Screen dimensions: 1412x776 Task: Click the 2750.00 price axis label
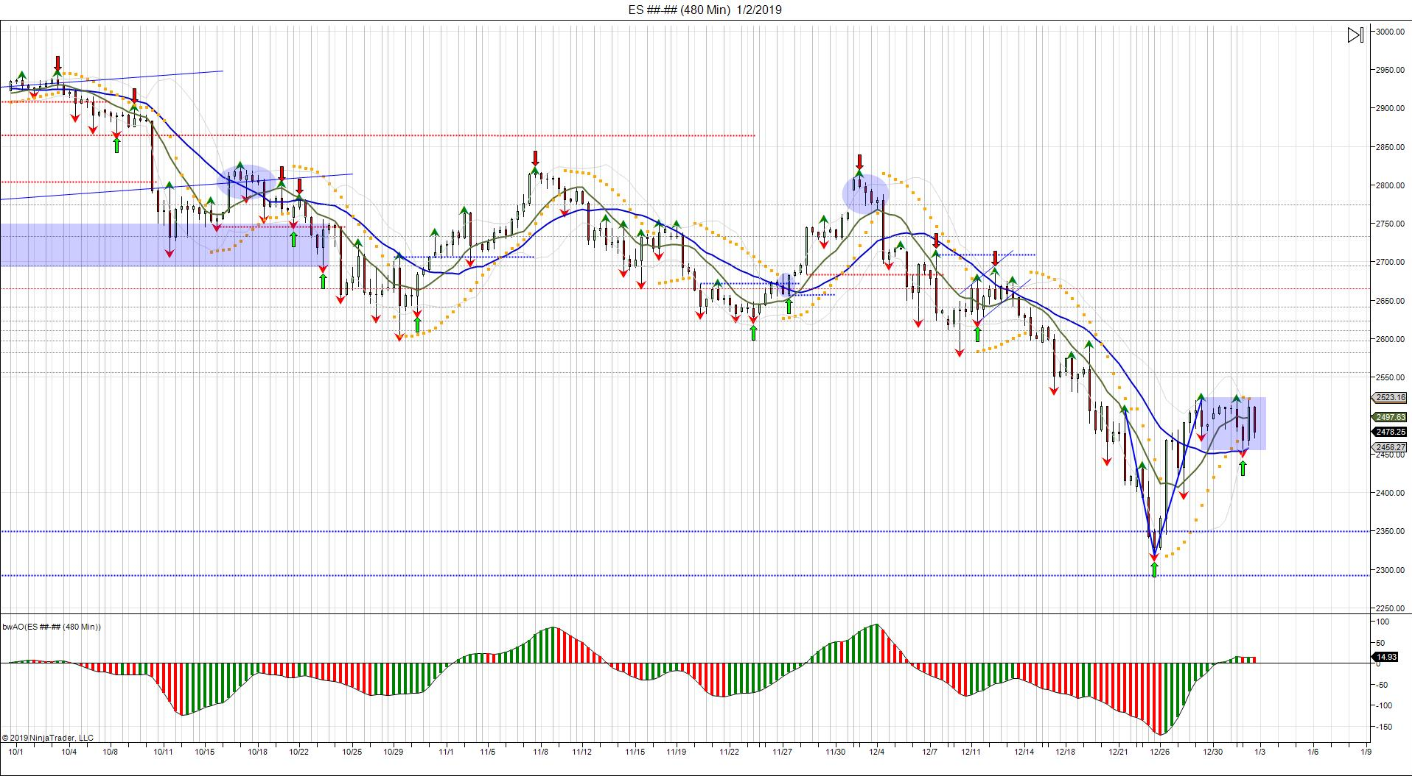[1392, 224]
